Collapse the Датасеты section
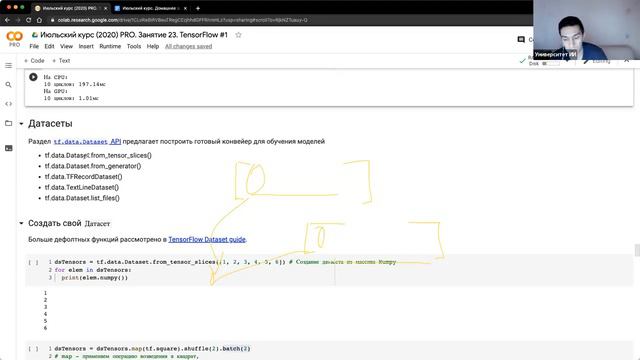The image size is (640, 360). pyautogui.click(x=21, y=124)
